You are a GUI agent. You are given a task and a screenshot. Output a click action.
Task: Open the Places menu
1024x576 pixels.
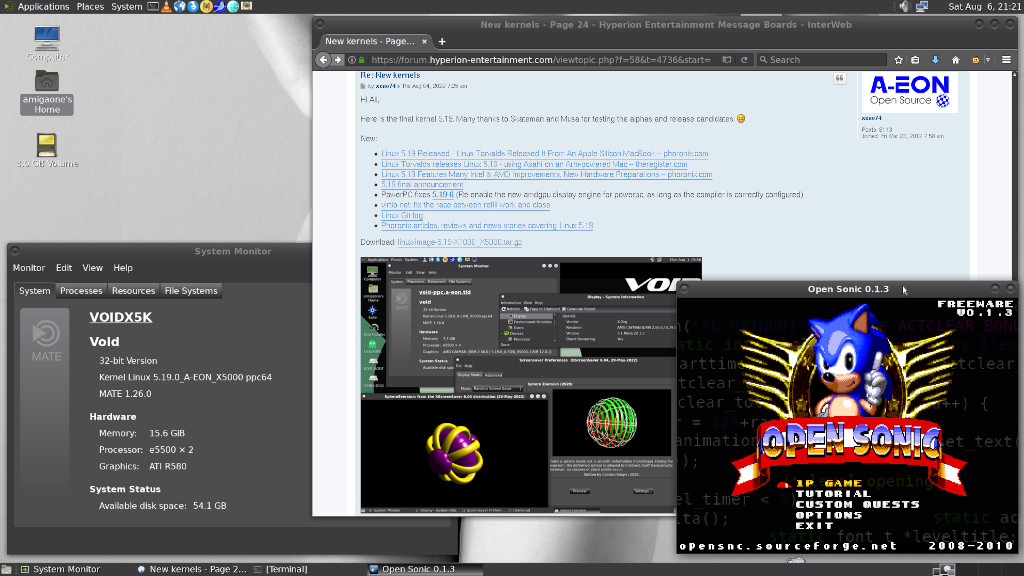[x=90, y=7]
